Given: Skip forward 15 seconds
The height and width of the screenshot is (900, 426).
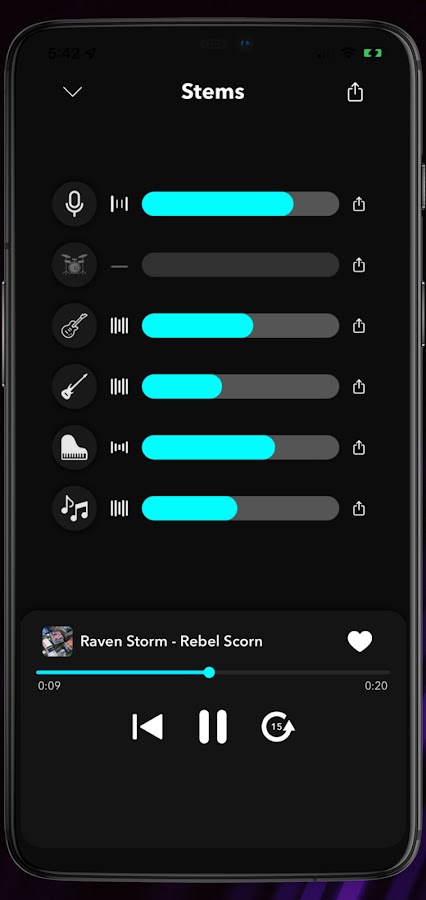Looking at the screenshot, I should [x=278, y=727].
